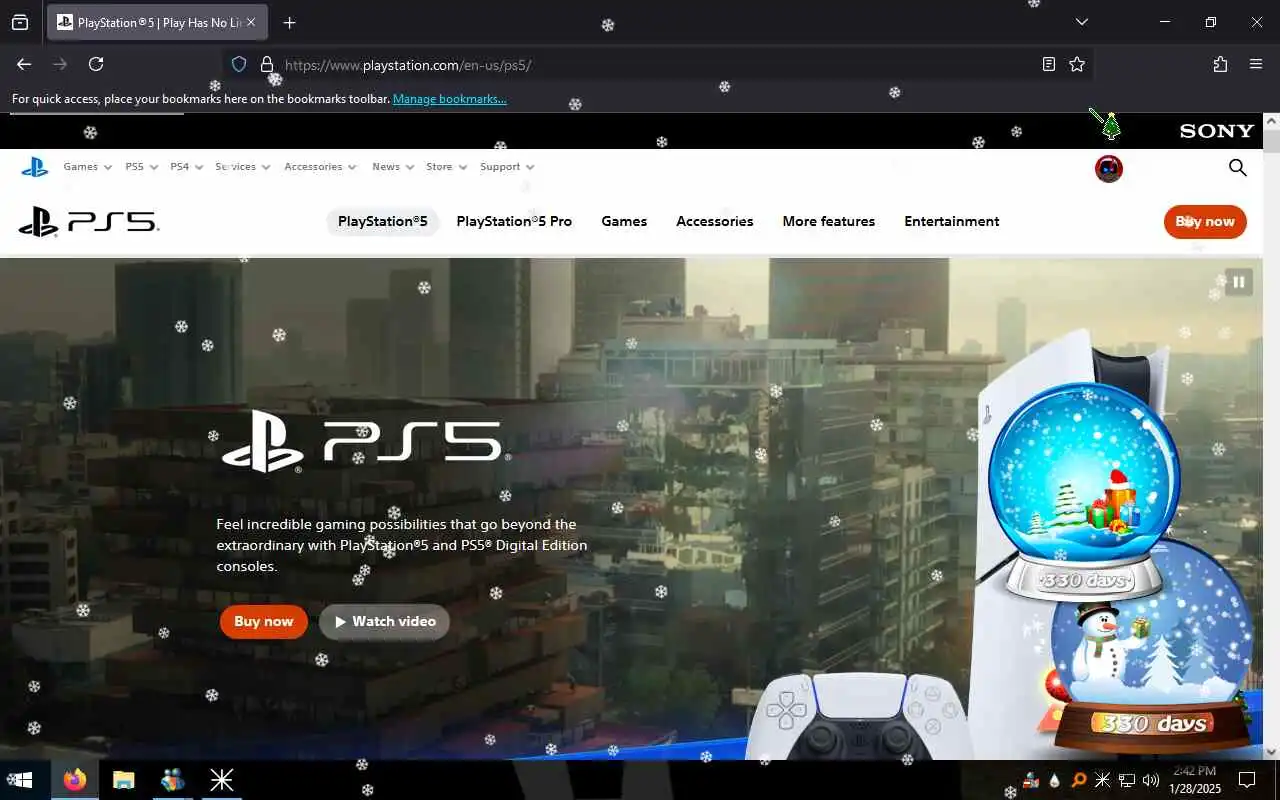Click the magnifier tray icon
Image resolution: width=1280 pixels, height=800 pixels.
pos(1078,780)
